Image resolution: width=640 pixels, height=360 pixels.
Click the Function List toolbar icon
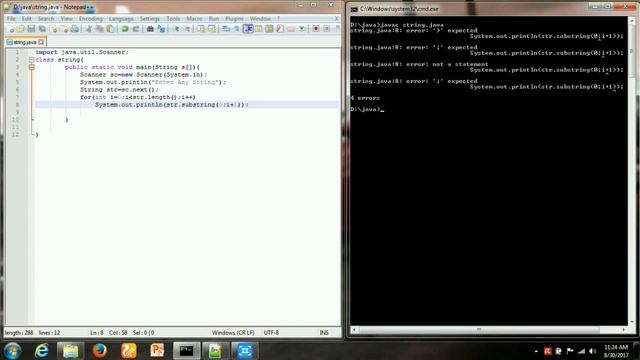(280, 29)
